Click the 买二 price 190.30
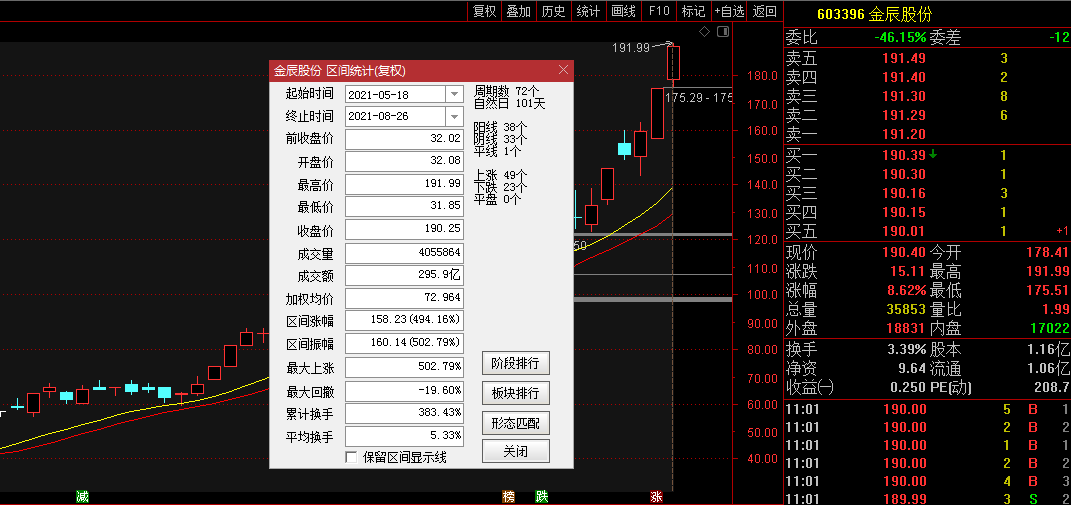The height and width of the screenshot is (505, 1071). pos(904,174)
